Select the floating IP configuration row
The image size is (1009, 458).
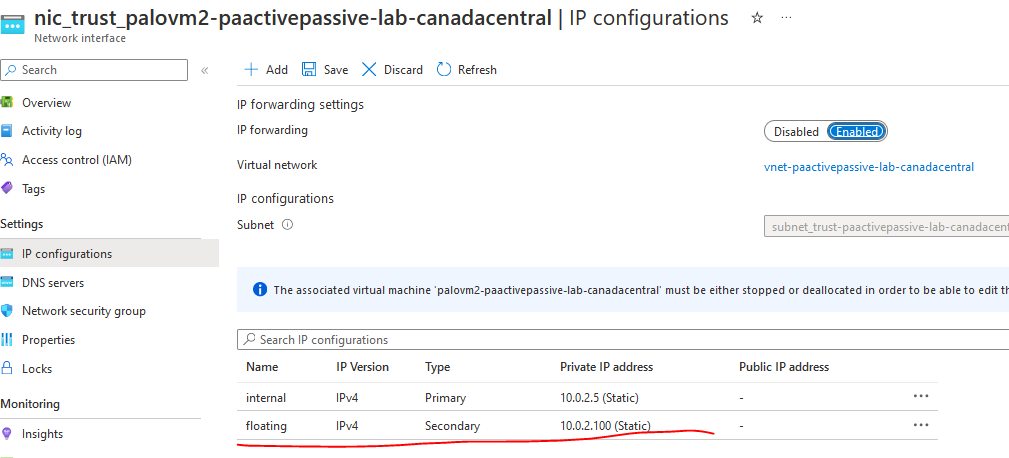pyautogui.click(x=266, y=426)
